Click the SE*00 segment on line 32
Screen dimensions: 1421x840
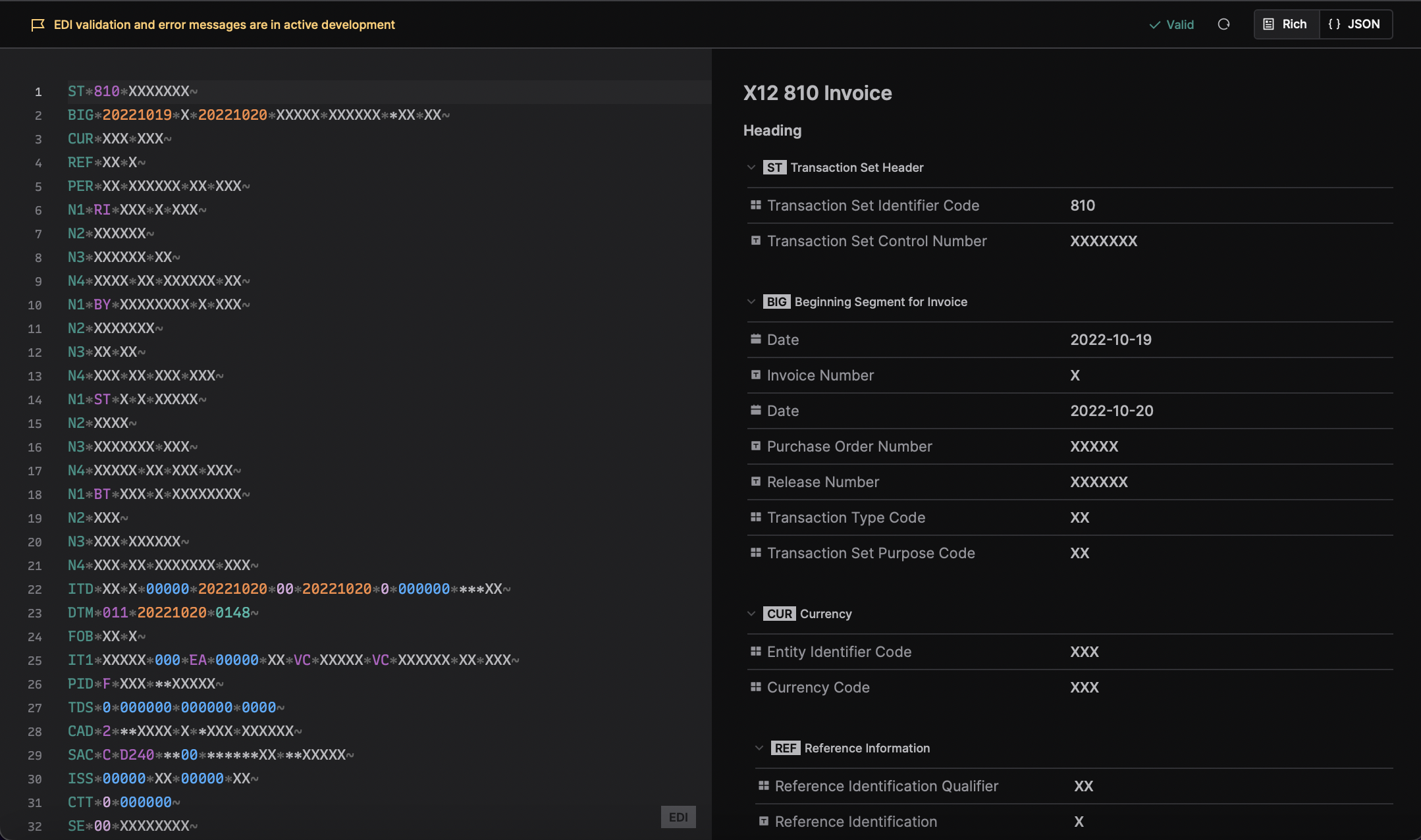click(x=132, y=826)
